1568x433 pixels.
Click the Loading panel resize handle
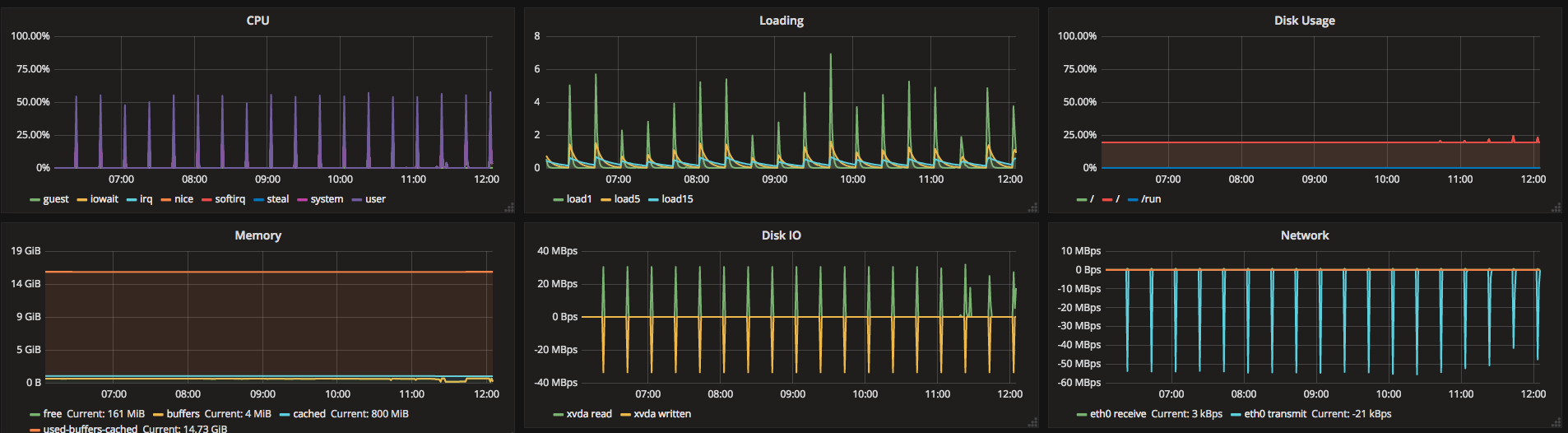coord(1032,207)
